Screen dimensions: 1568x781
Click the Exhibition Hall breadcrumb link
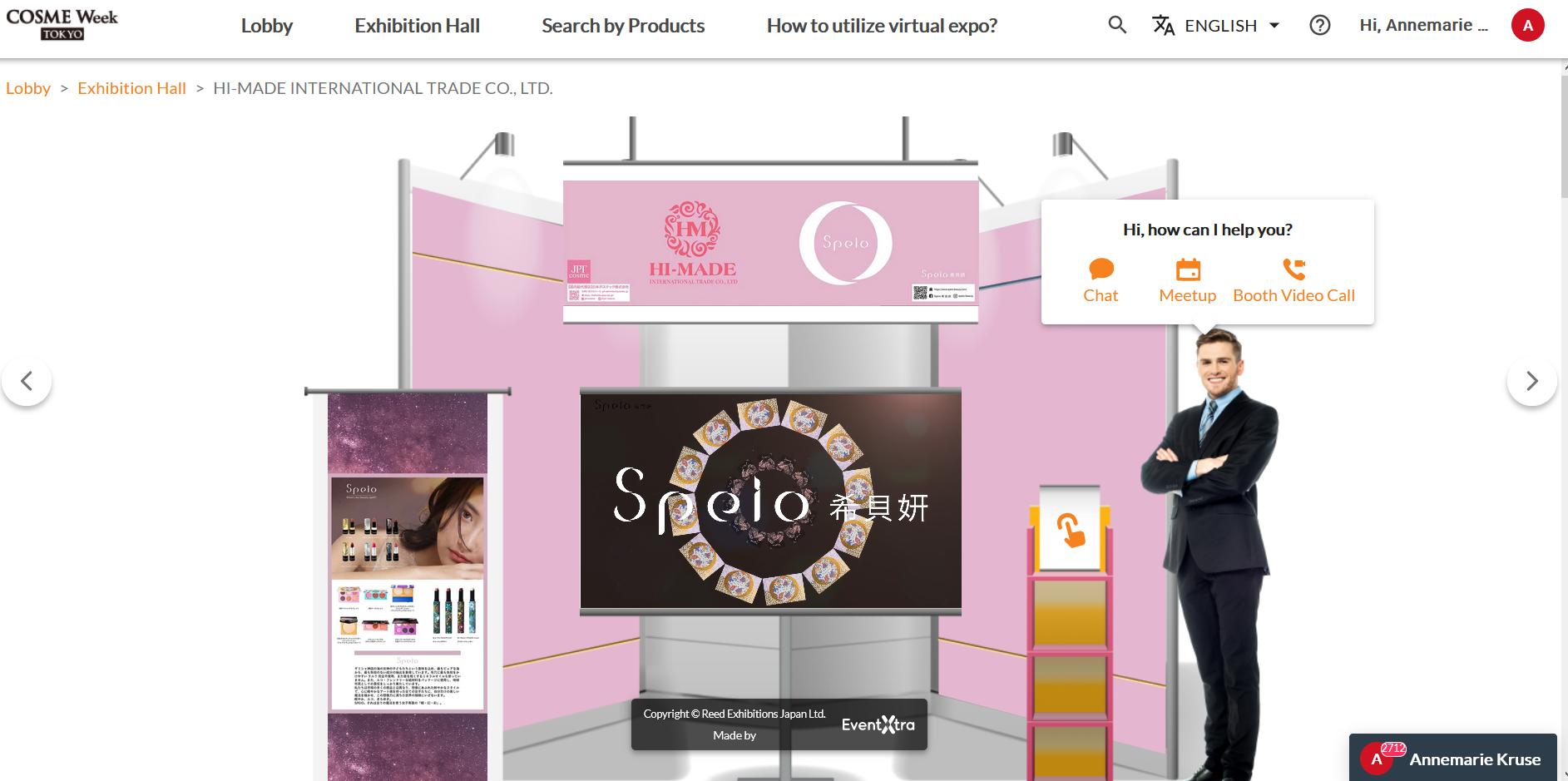(131, 88)
